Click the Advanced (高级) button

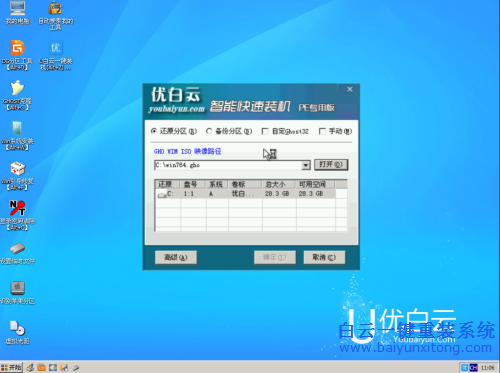pos(176,257)
